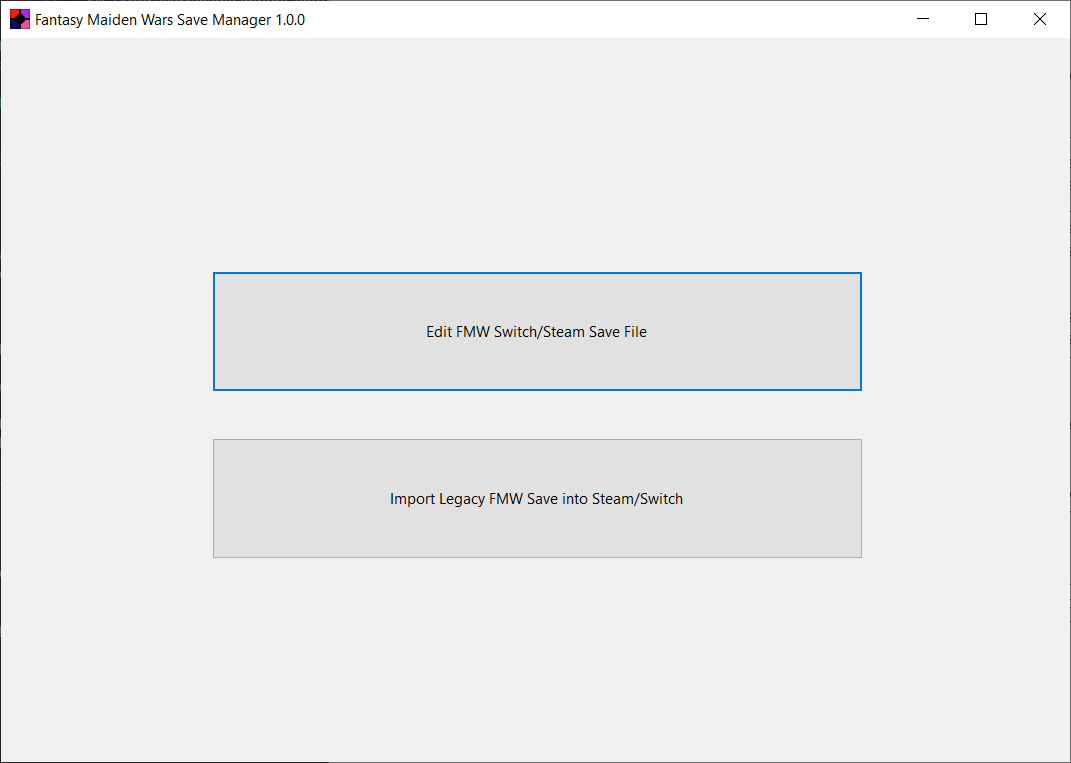Image resolution: width=1071 pixels, height=763 pixels.
Task: Click the Save Manager app icon in title bar
Action: coord(20,19)
